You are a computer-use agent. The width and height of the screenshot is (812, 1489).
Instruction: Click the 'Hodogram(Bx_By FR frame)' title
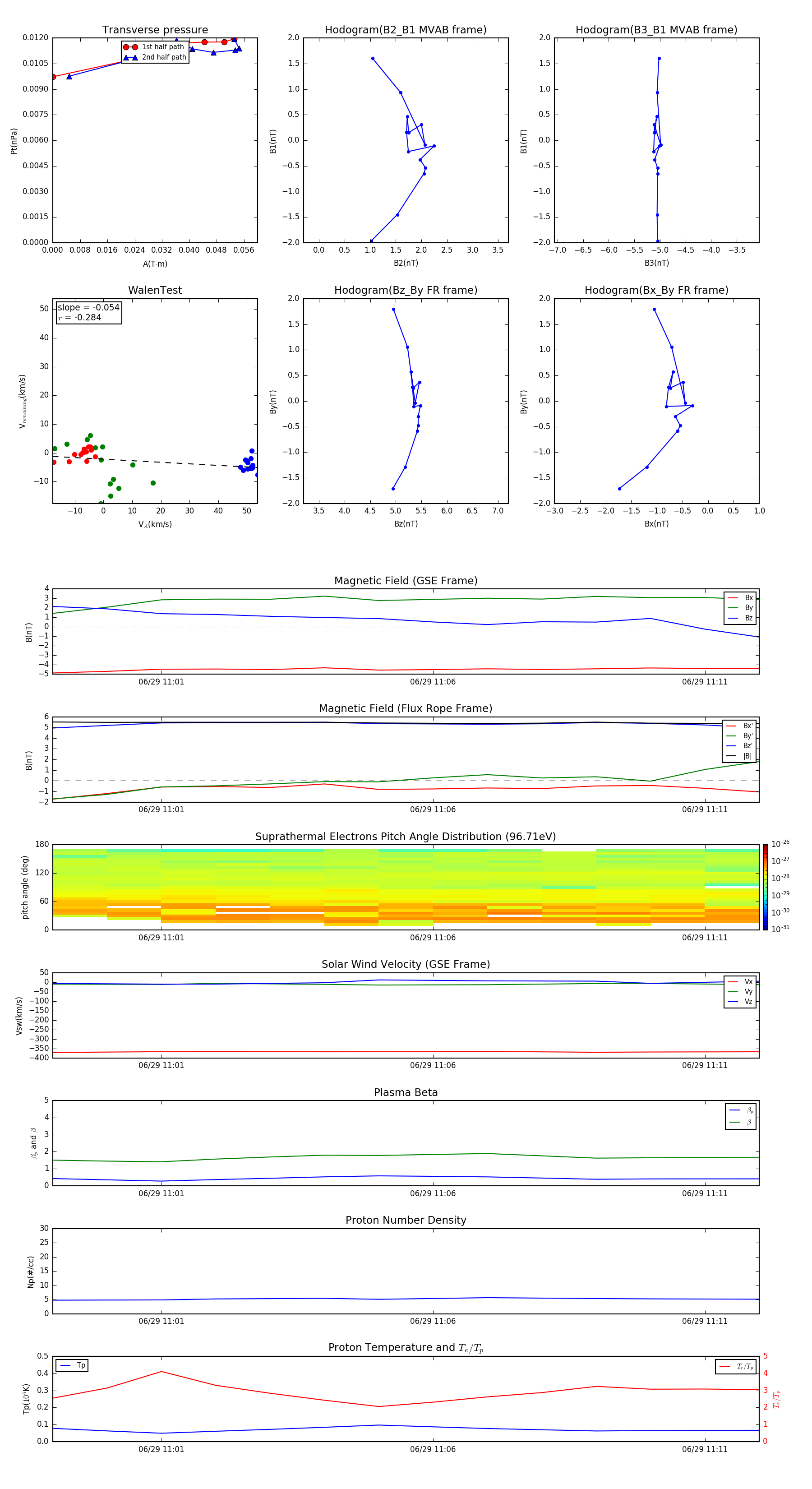(x=656, y=290)
